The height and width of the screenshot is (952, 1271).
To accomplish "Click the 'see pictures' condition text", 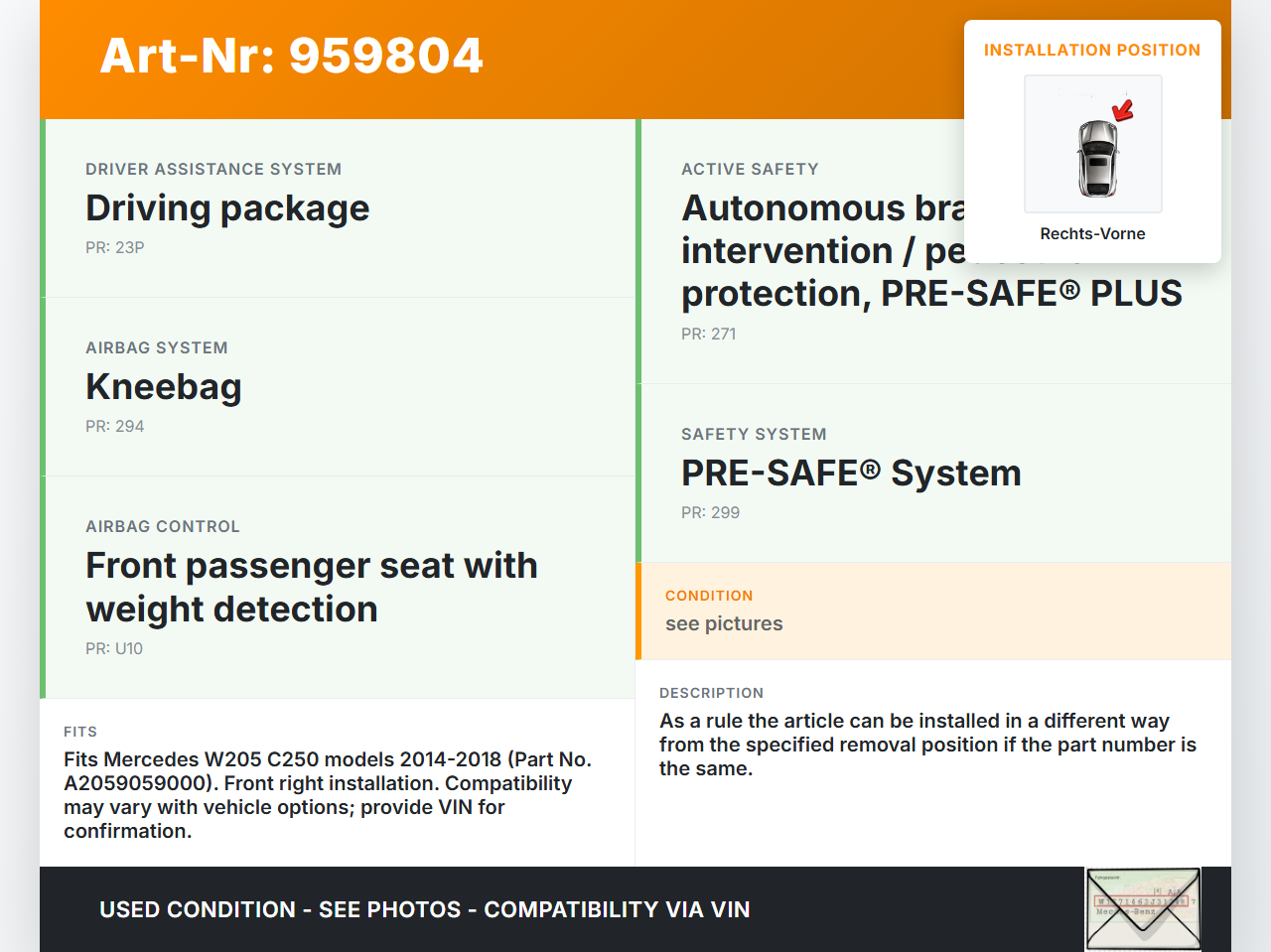I will 724,624.
